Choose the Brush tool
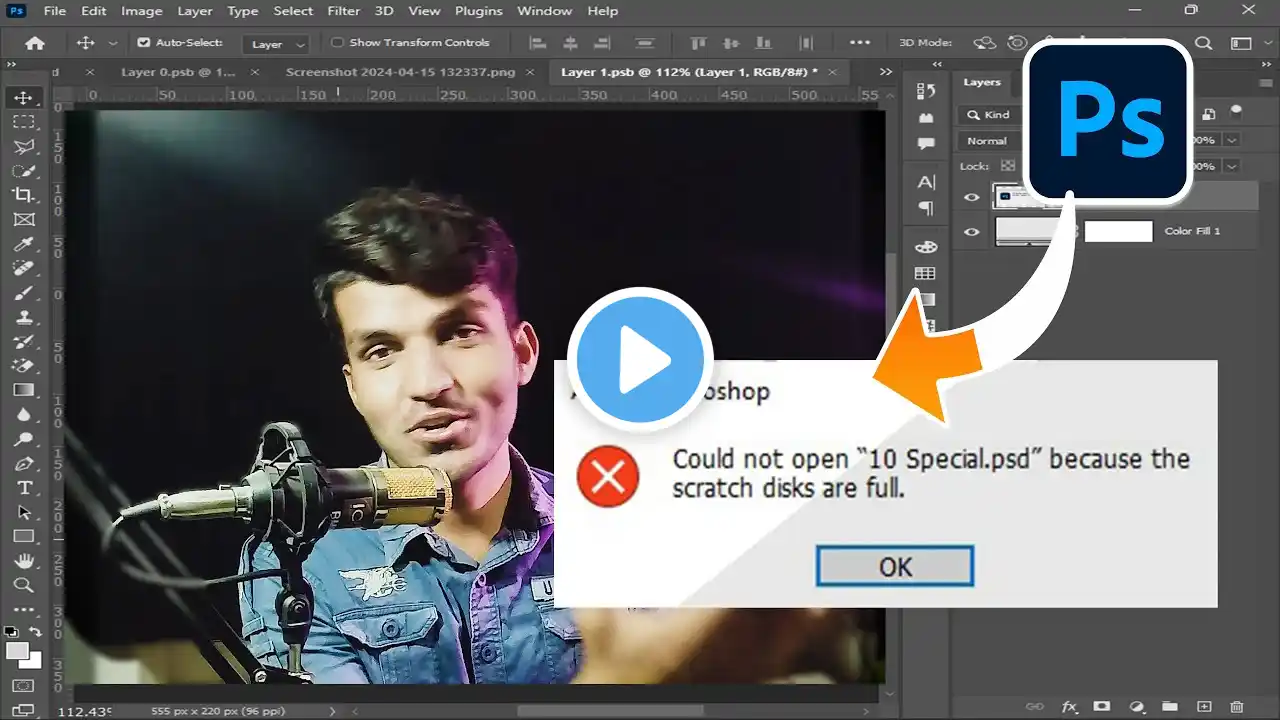Screen dimensions: 1280x720 (x=25, y=292)
